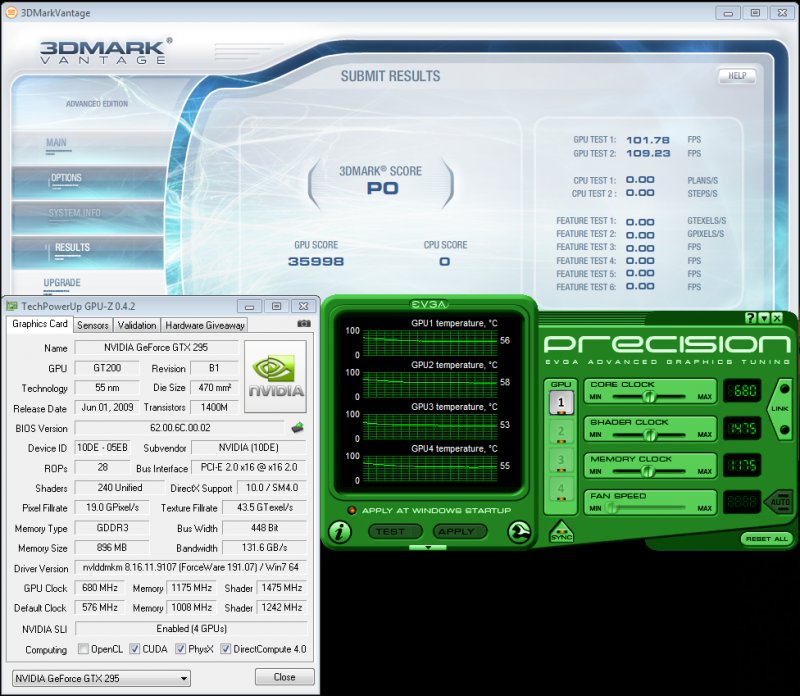800x696 pixels.
Task: Click the APPLY button in Precision
Action: [460, 532]
